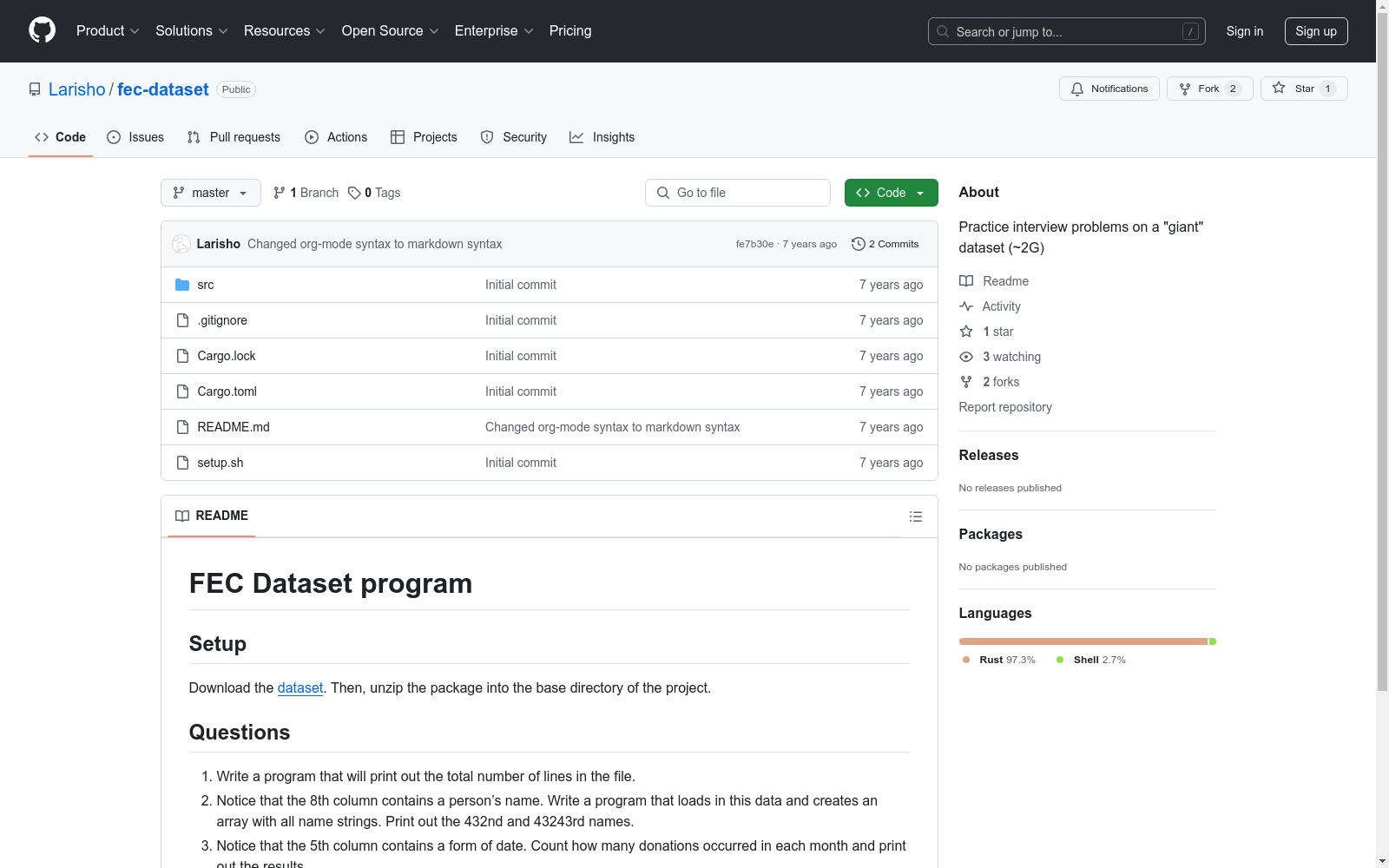Open the Projects tab
This screenshot has height=868, width=1389.
pos(424,137)
